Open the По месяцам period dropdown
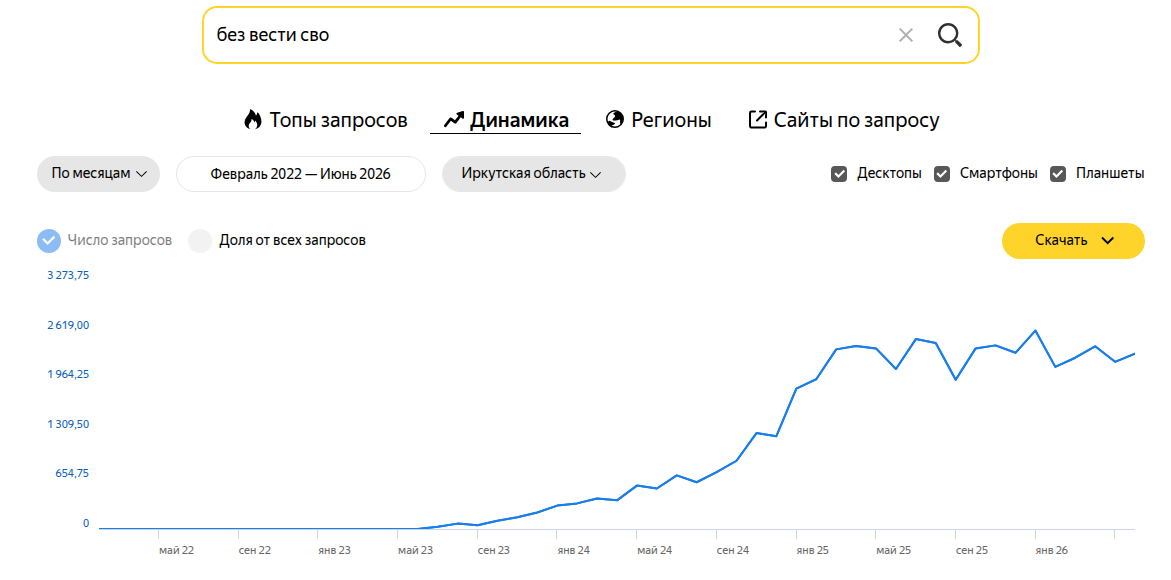Screen dimensions: 1171x580 [99, 174]
